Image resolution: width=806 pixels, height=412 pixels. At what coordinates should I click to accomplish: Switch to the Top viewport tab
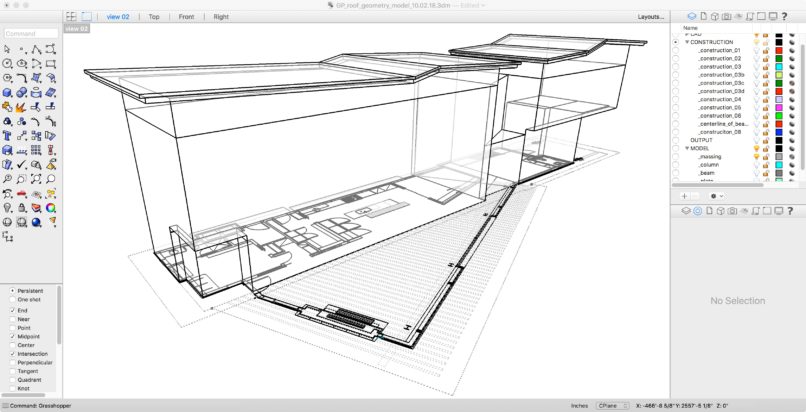pos(153,17)
